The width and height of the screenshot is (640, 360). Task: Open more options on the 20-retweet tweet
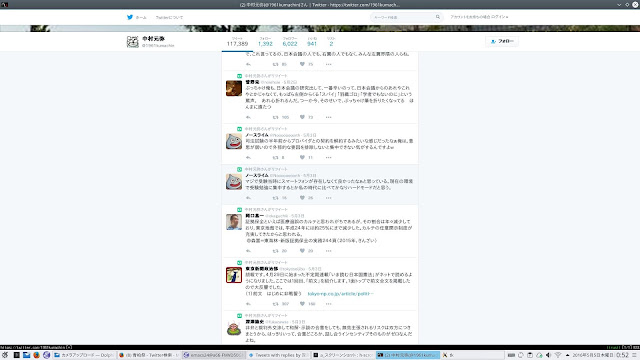click(329, 251)
